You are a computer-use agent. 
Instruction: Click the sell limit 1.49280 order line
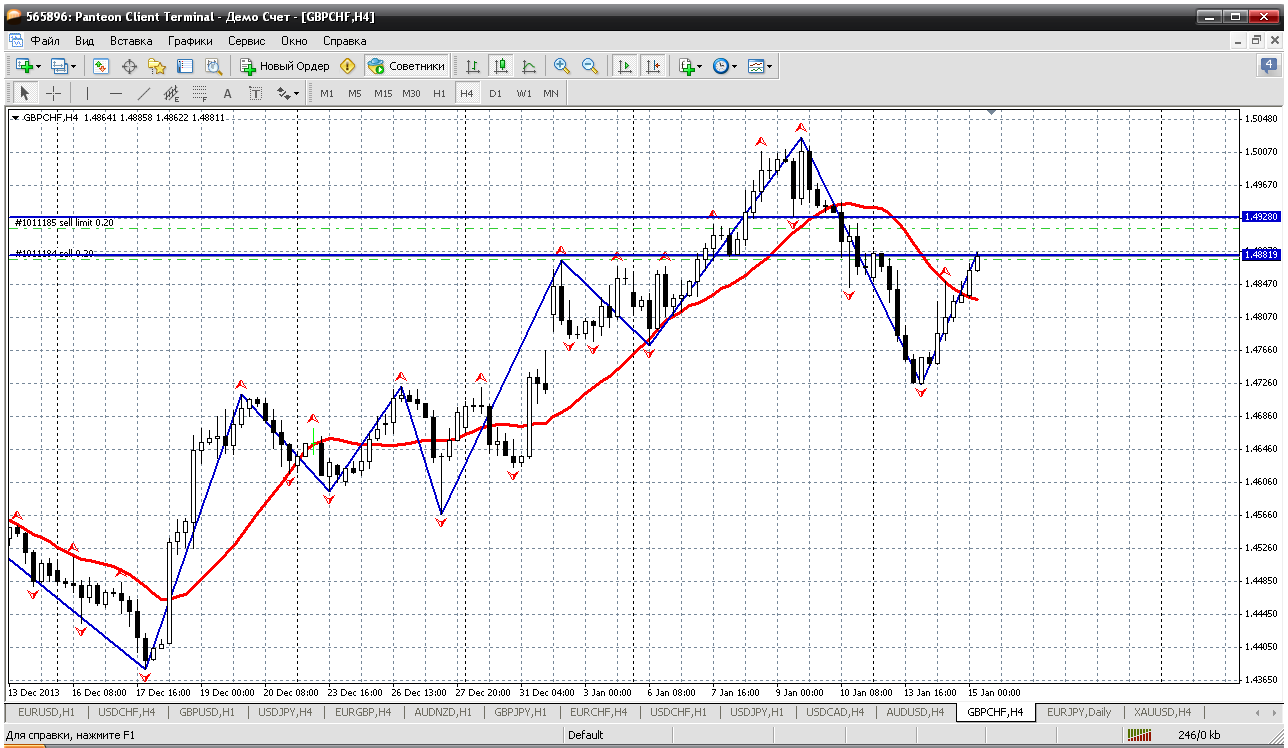pyautogui.click(x=600, y=217)
